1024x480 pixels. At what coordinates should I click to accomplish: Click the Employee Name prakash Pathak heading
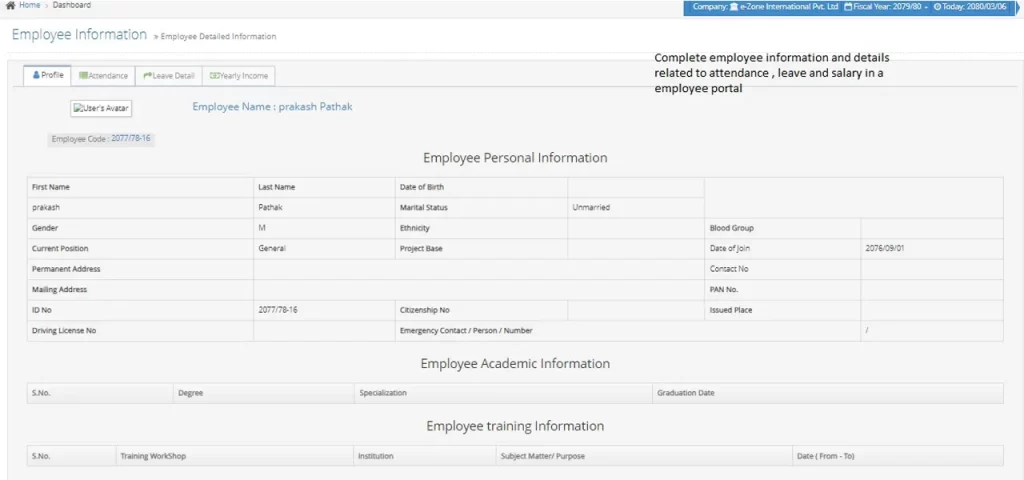tap(272, 106)
